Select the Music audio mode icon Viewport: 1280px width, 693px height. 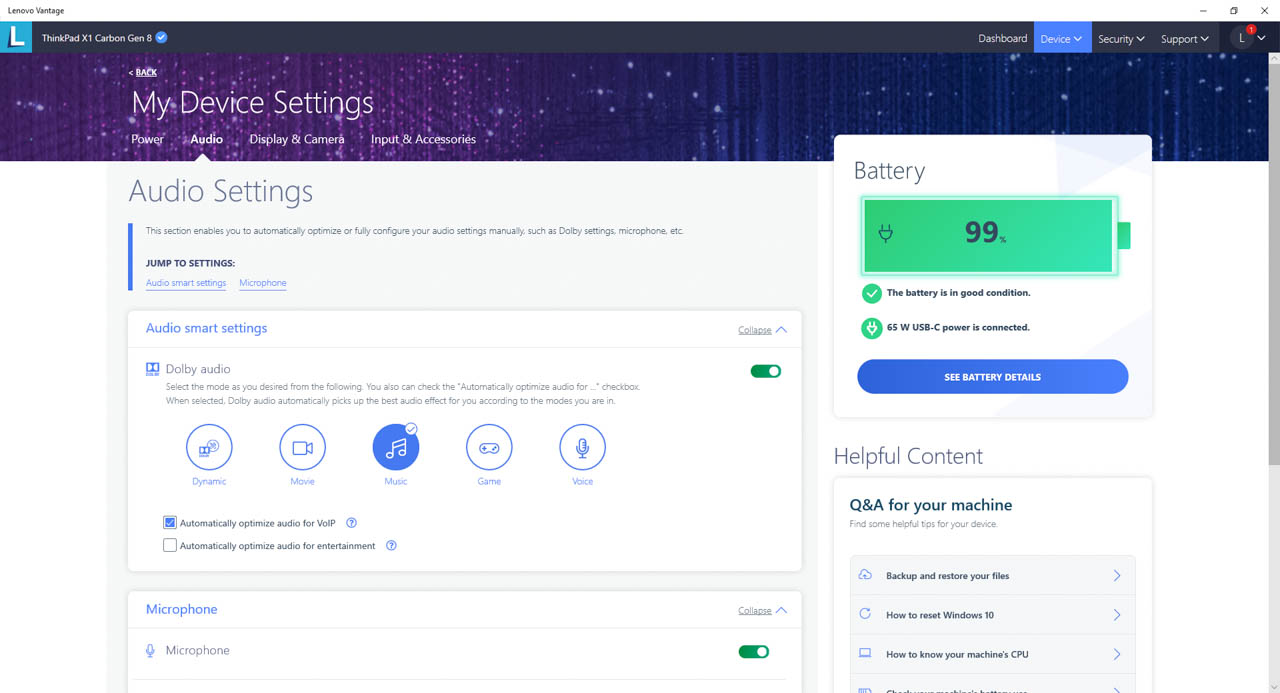point(396,448)
